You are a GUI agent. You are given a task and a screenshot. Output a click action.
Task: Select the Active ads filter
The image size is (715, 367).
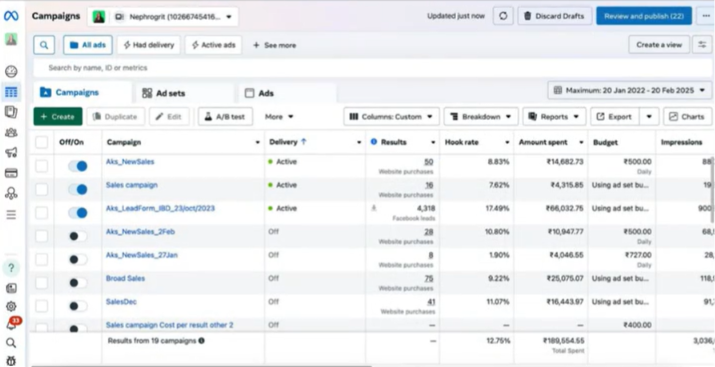[x=213, y=45]
